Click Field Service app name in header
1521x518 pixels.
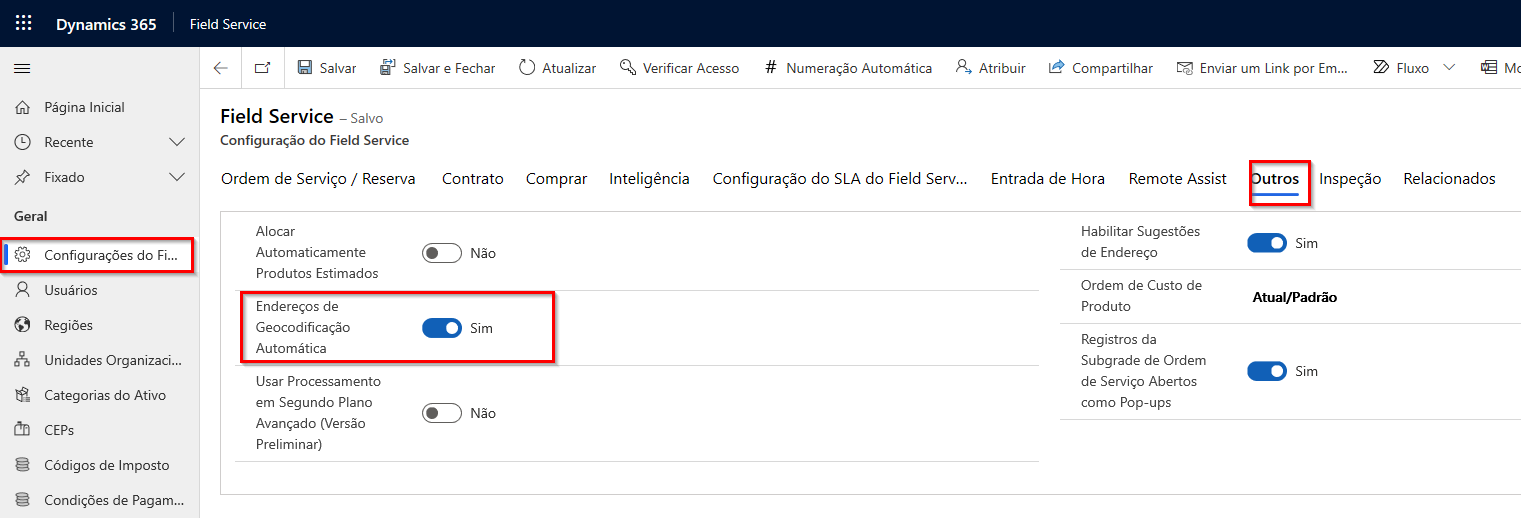pos(228,24)
